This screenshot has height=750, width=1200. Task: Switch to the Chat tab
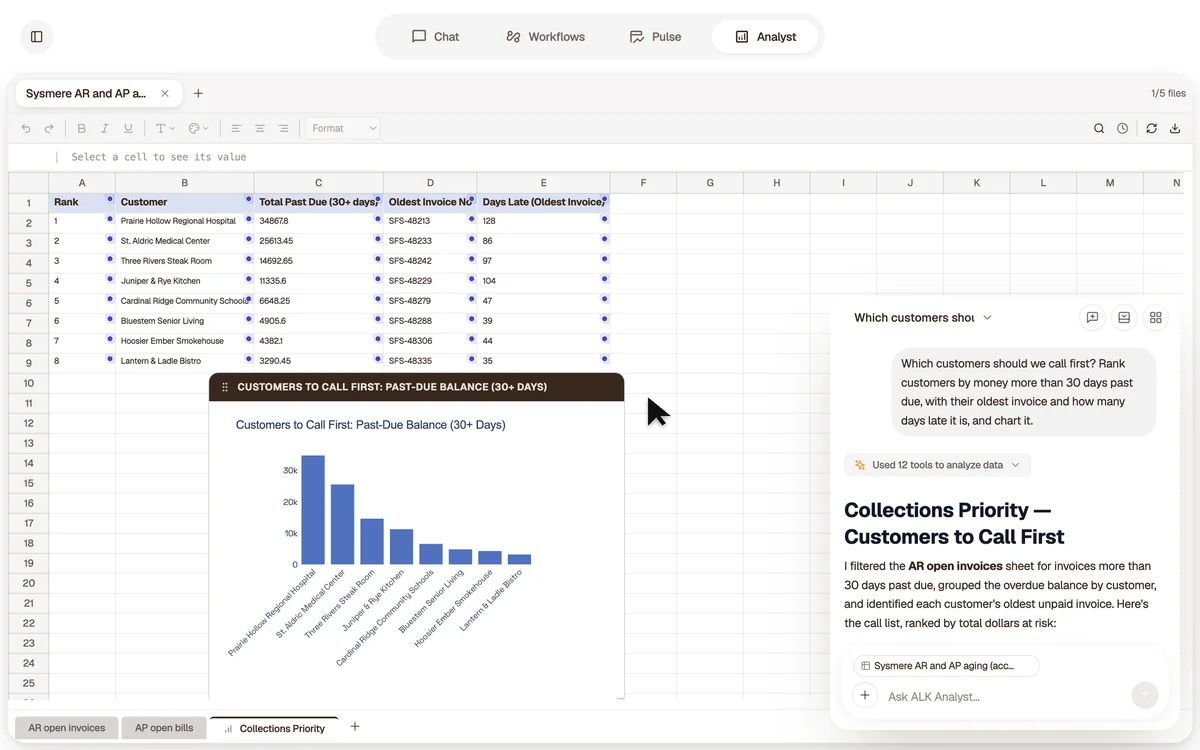click(435, 37)
